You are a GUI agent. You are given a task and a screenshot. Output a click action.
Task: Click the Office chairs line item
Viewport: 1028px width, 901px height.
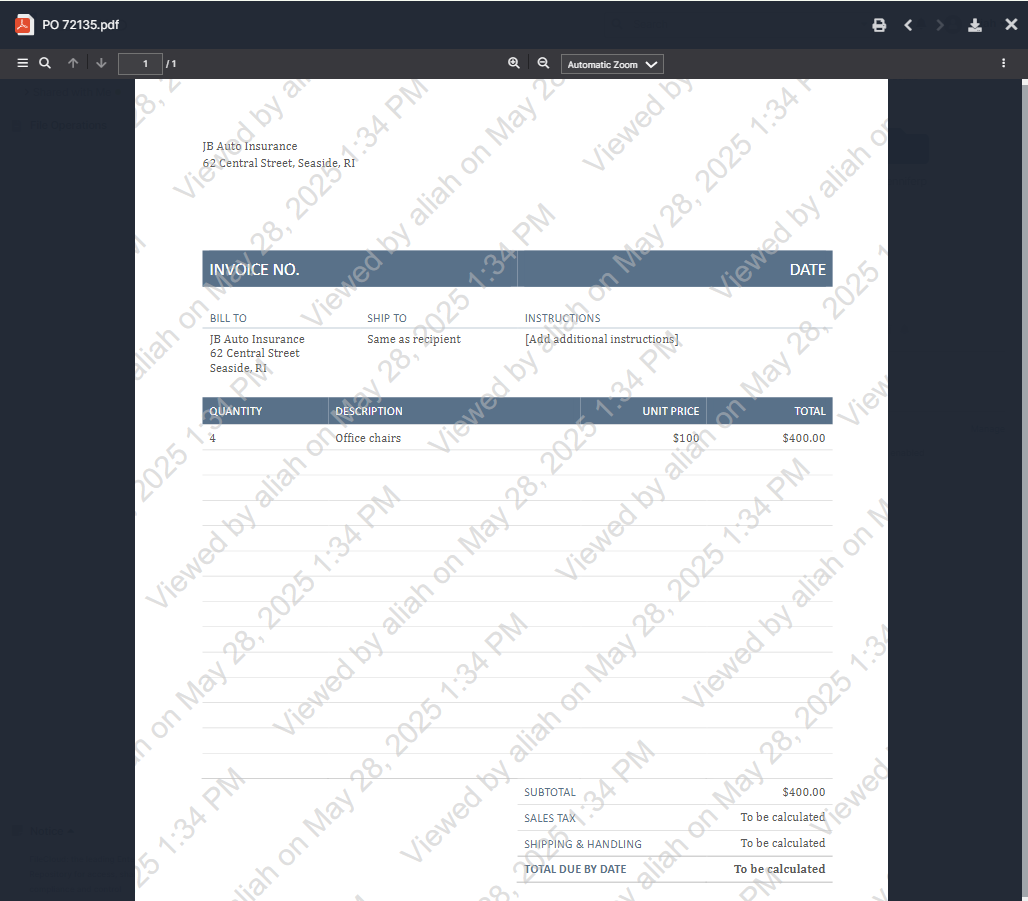tap(368, 438)
